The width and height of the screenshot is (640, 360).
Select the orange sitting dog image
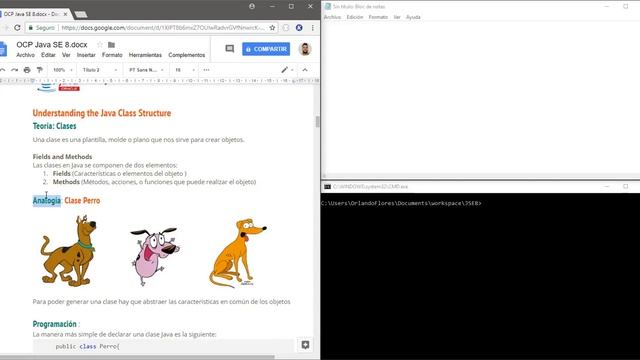coord(238,253)
